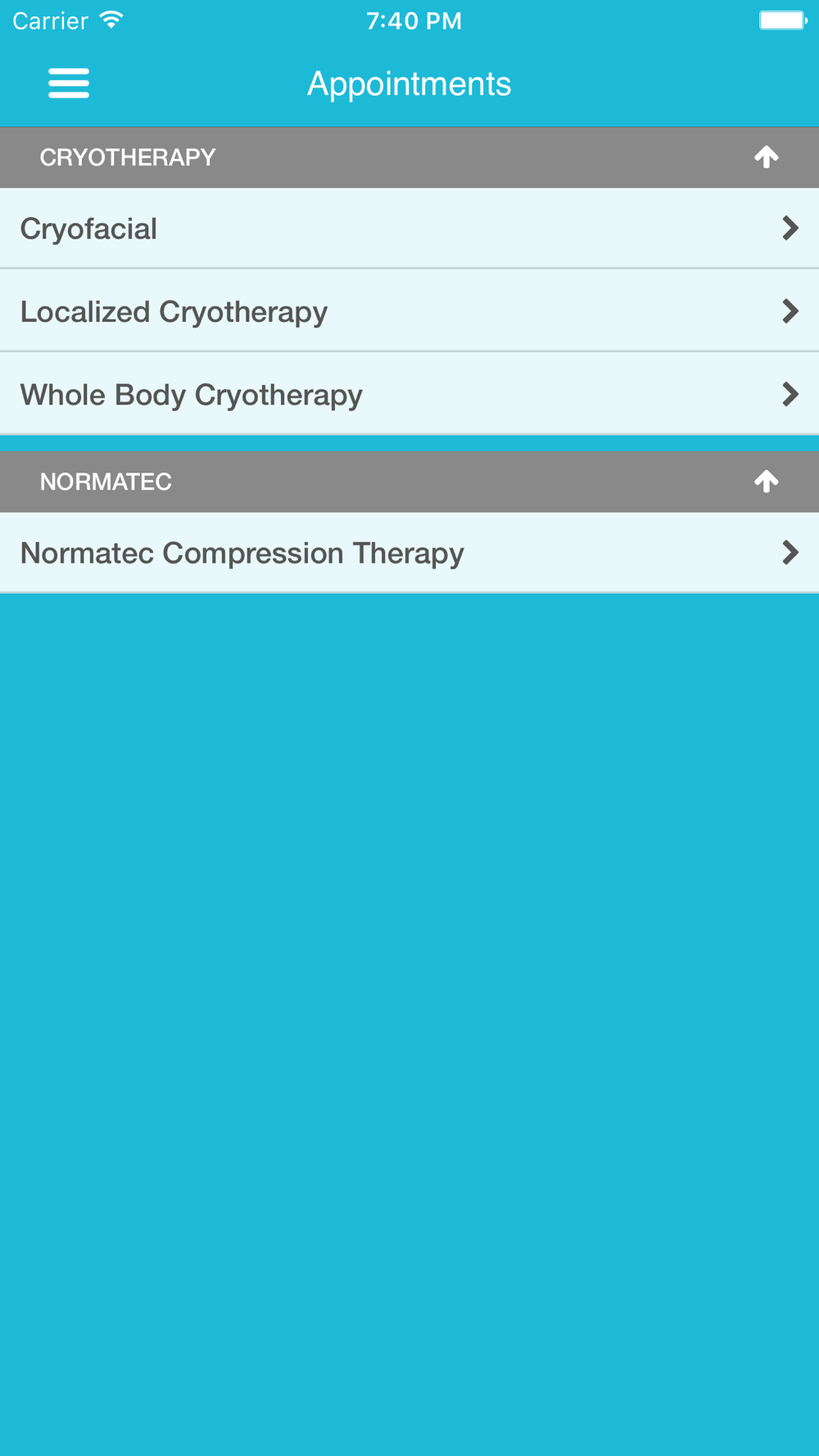Screen dimensions: 819x1456
Task: Collapse the Normatec section with its up arrow
Action: 767,482
